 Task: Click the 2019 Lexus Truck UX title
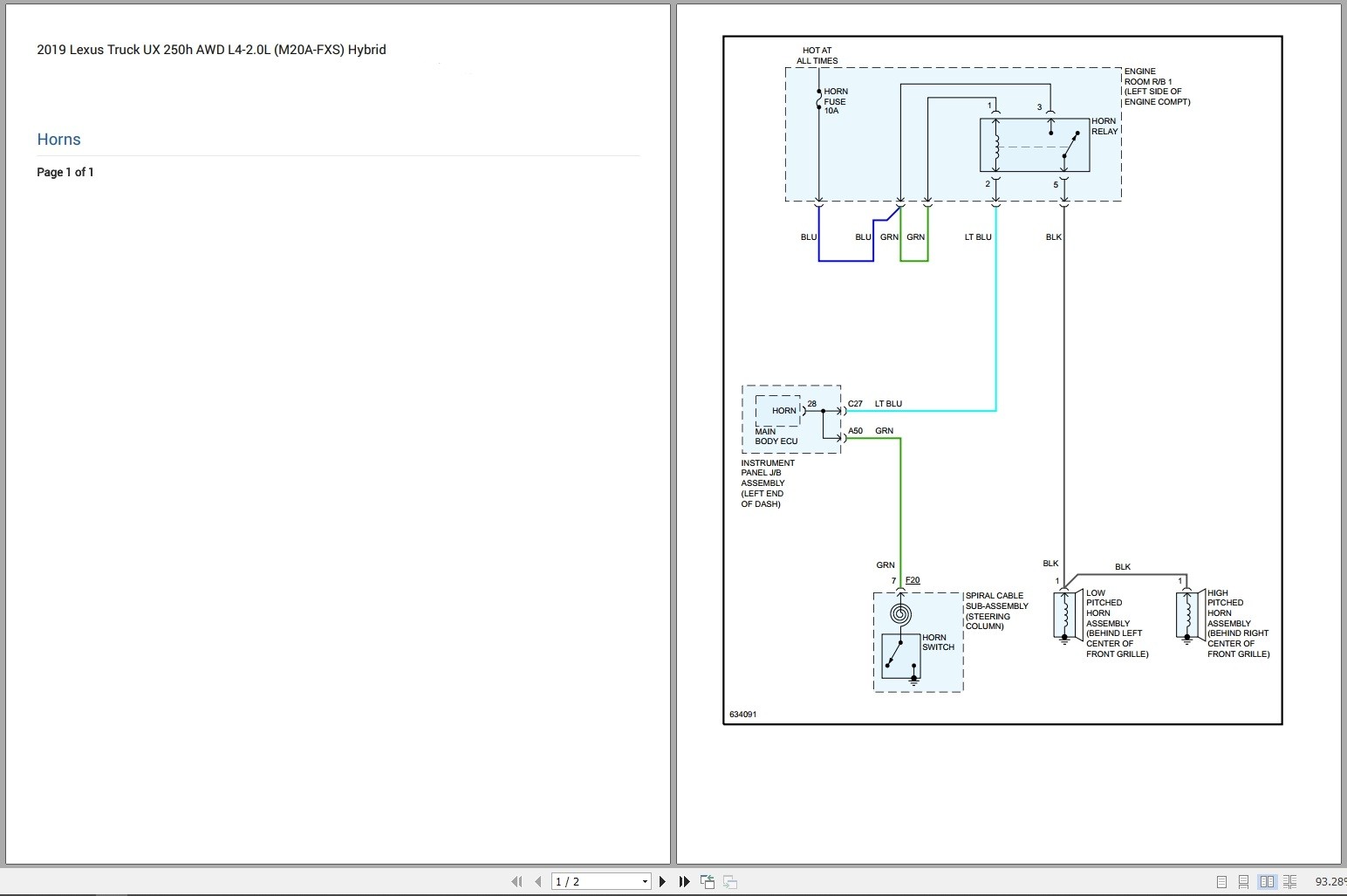(x=211, y=50)
